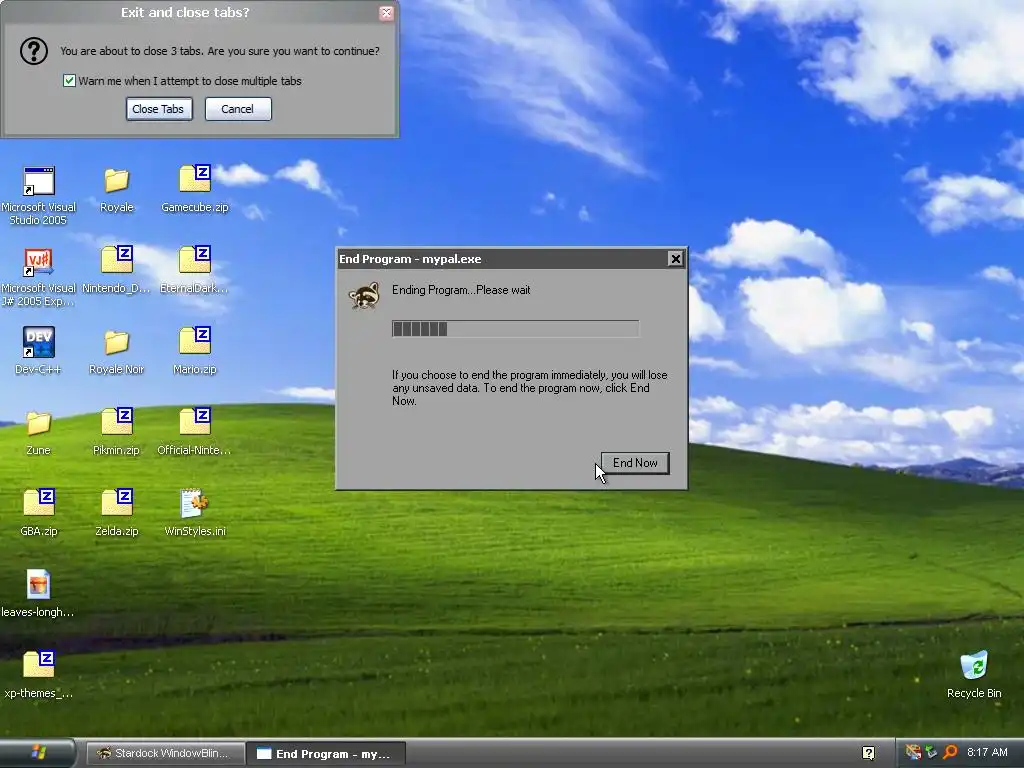
Task: Select the xp-themes_... zip icon
Action: click(x=39, y=664)
